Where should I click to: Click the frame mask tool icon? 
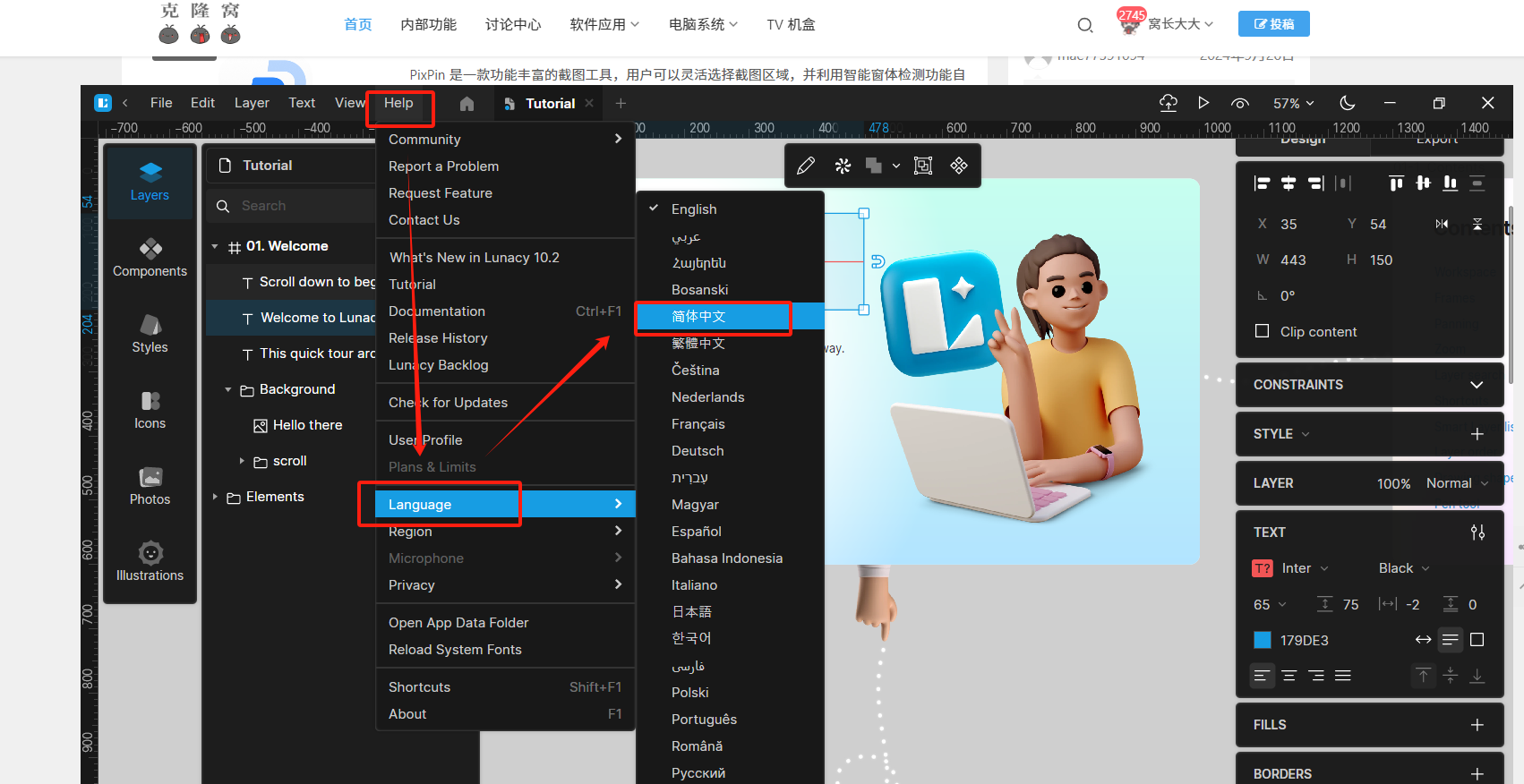pyautogui.click(x=923, y=166)
